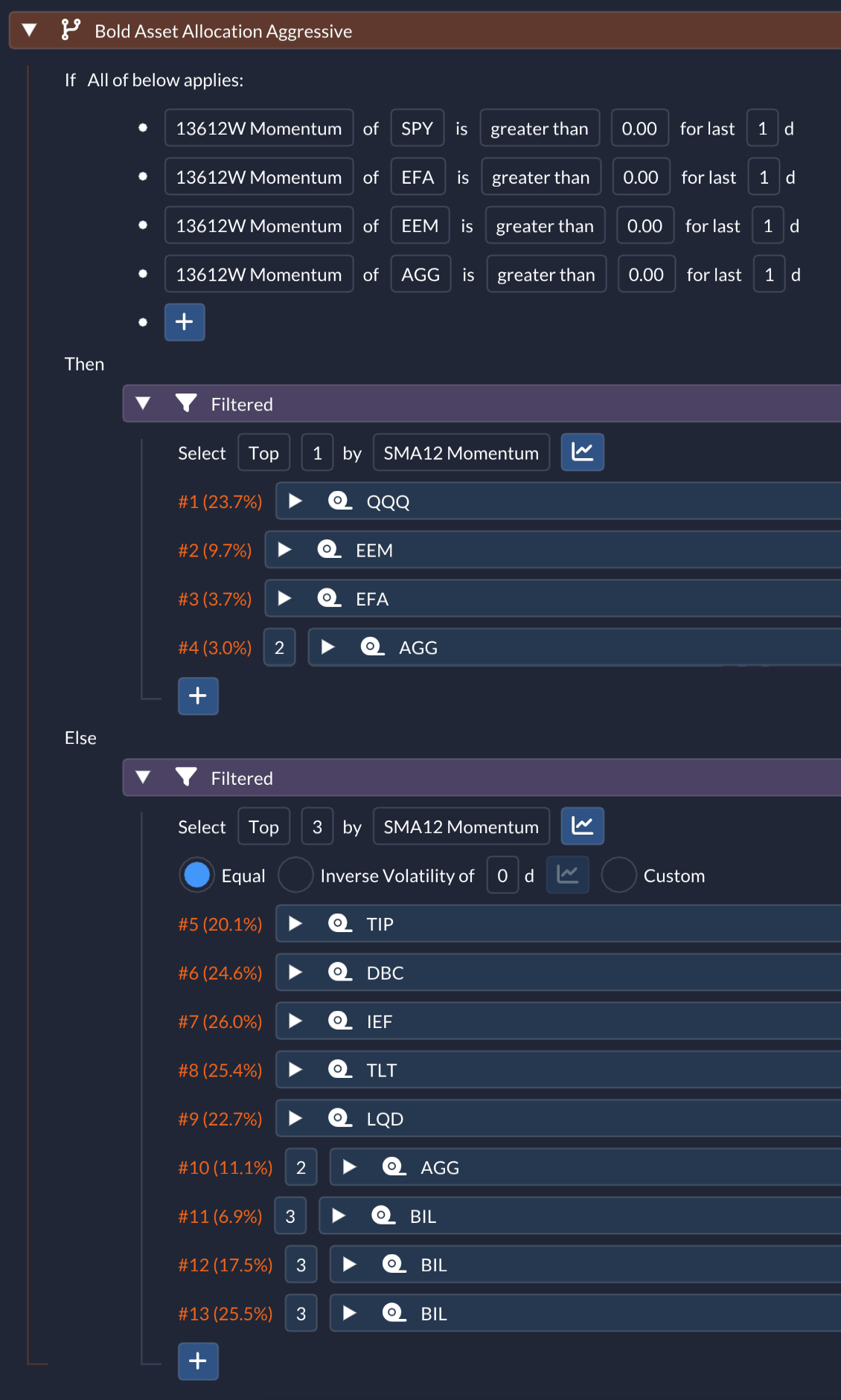Expand the IEF asset row
This screenshot has height=1400, width=841.
[x=295, y=1021]
